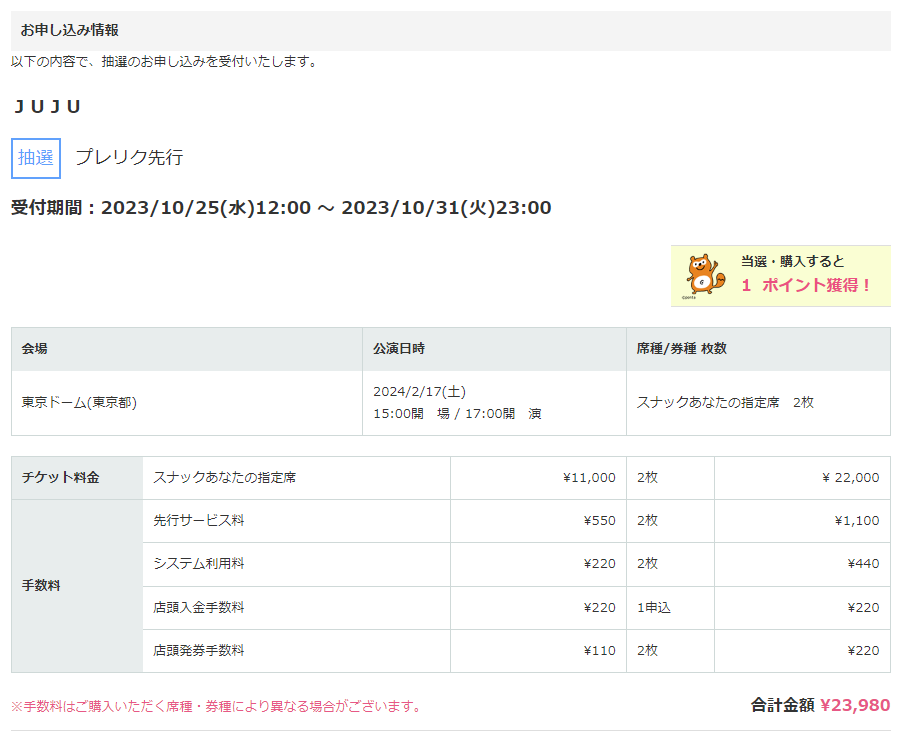Click the pink 手数料 disclaimer note

pyautogui.click(x=216, y=707)
